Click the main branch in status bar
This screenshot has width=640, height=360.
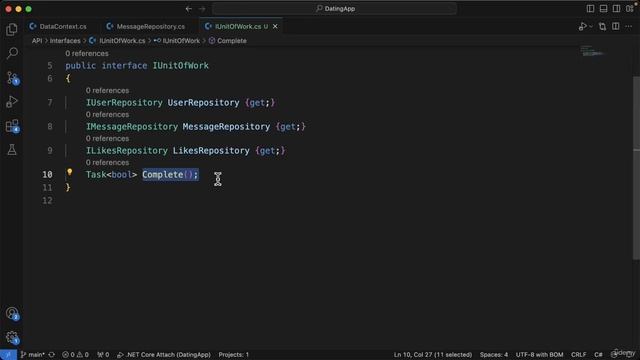click(33, 355)
